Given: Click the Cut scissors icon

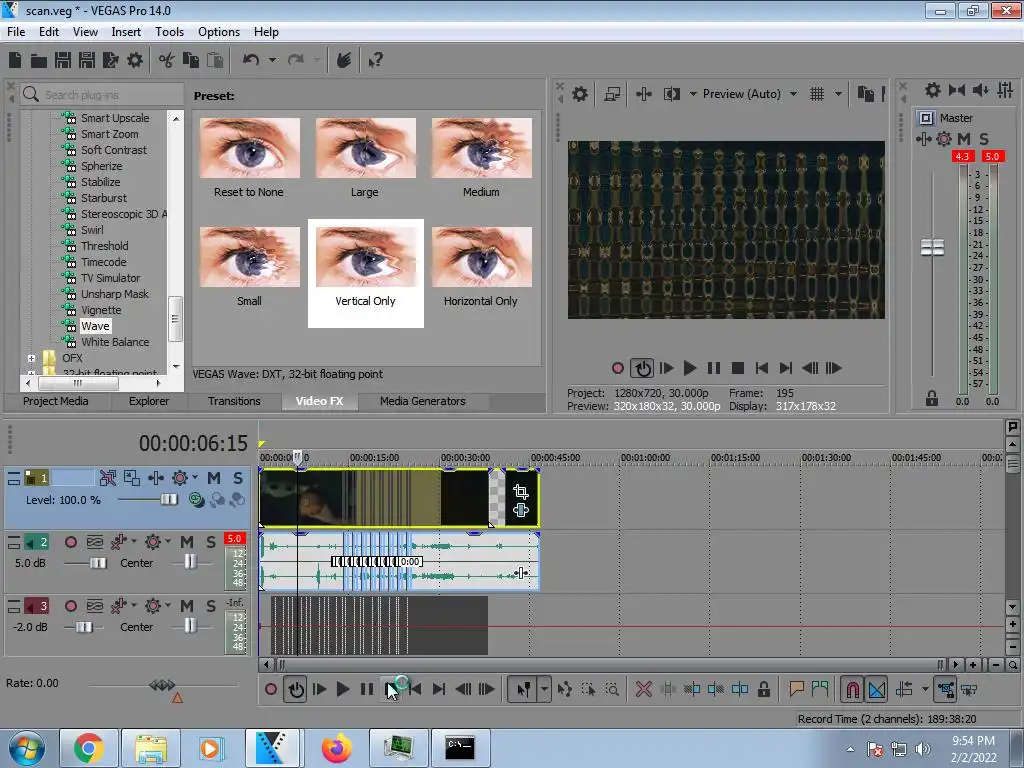Looking at the screenshot, I should pyautogui.click(x=166, y=61).
